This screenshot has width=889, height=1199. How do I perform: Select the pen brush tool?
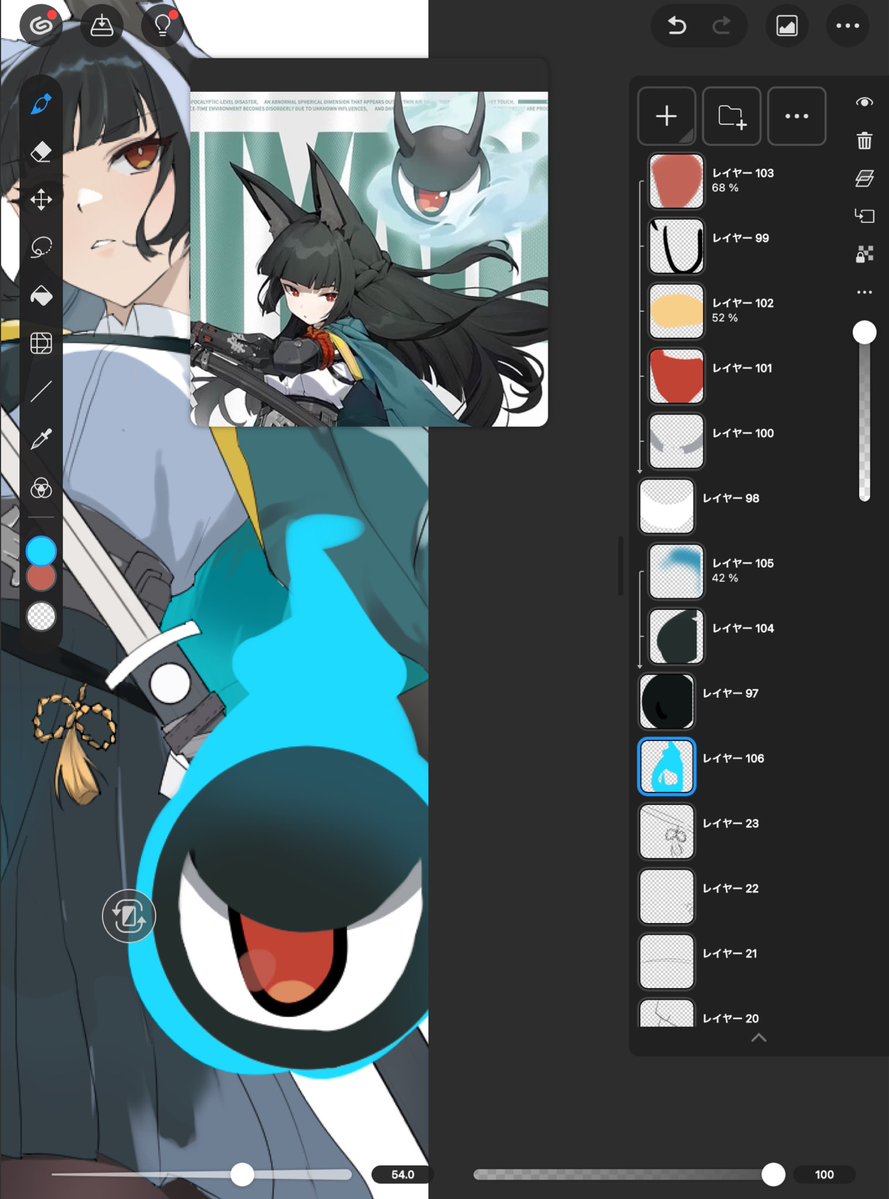[41, 104]
